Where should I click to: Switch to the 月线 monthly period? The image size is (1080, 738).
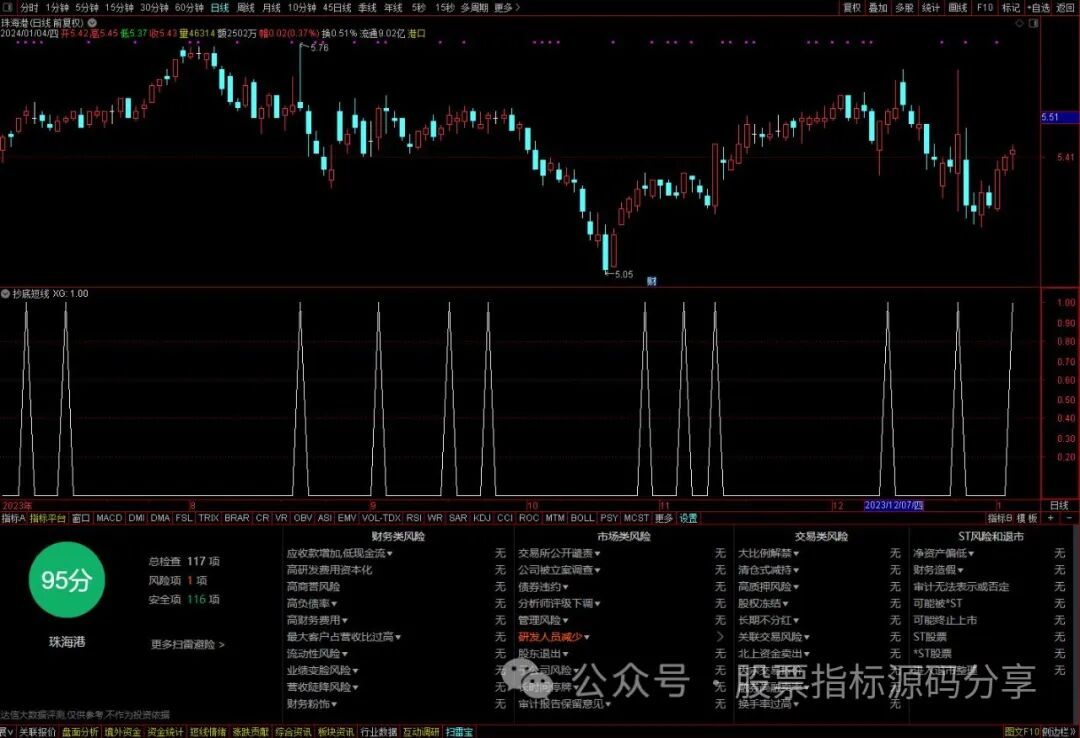pos(271,7)
